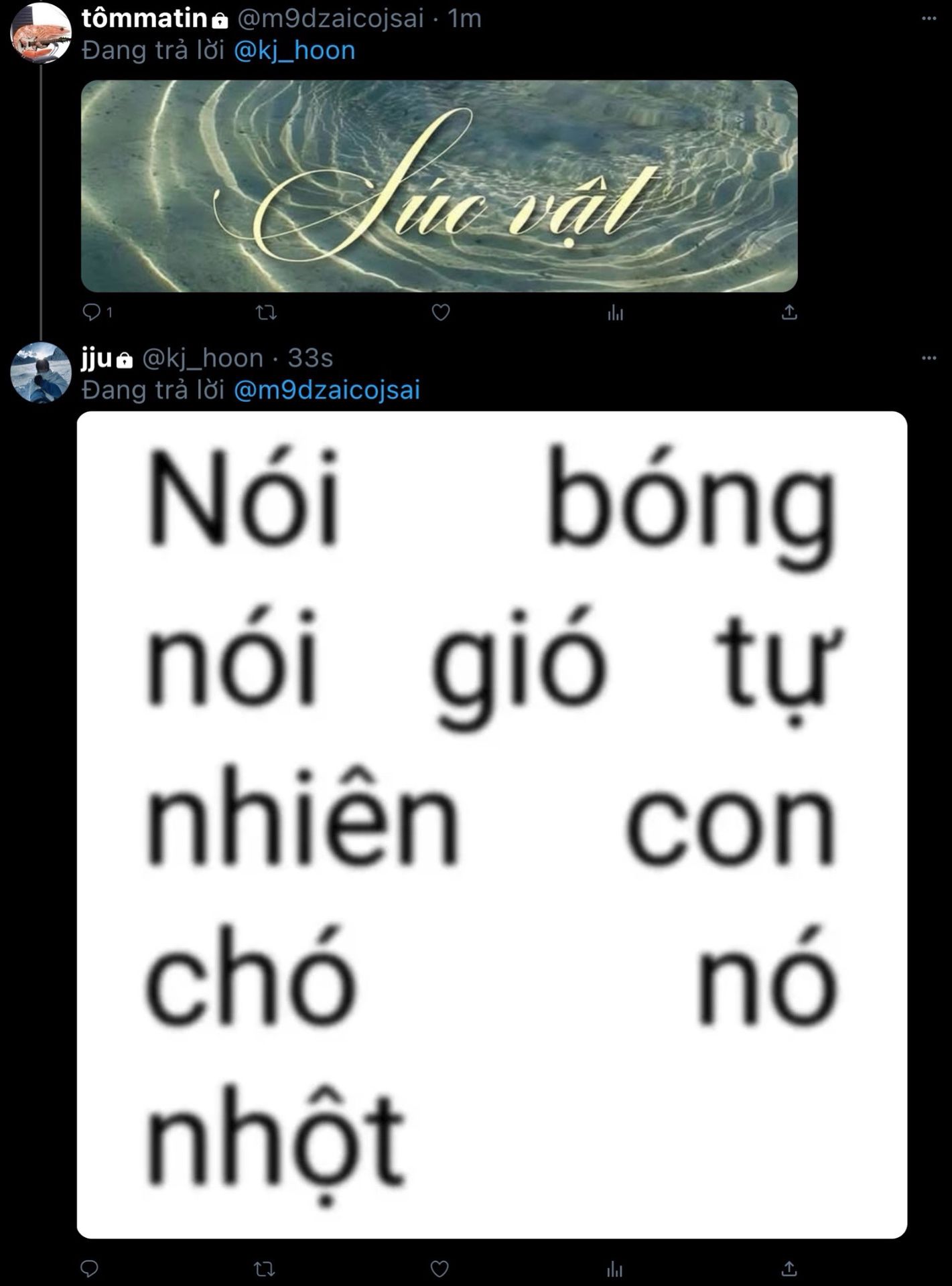The width and height of the screenshot is (952, 1286).
Task: Share jju's tweet
Action: (789, 1268)
